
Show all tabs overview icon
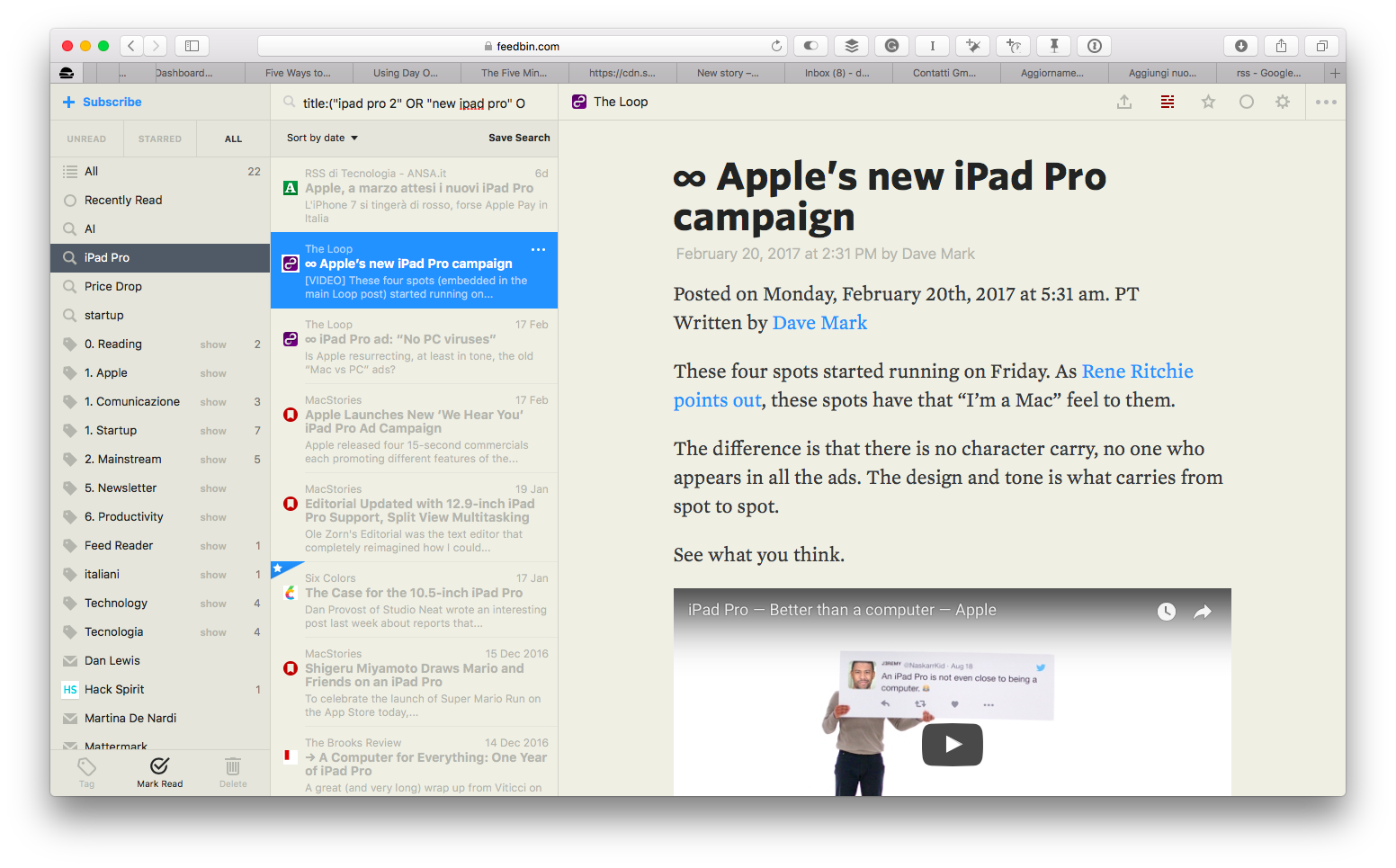click(x=1321, y=46)
